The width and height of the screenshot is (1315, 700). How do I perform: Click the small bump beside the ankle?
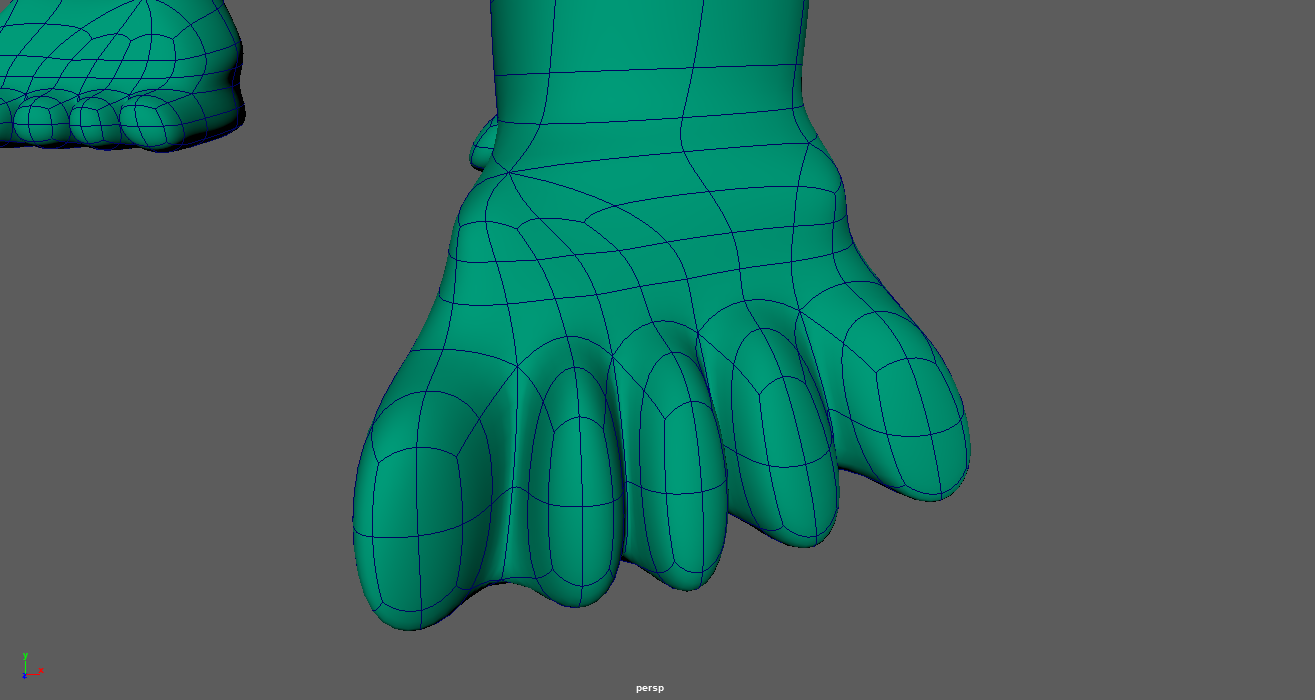tap(484, 144)
